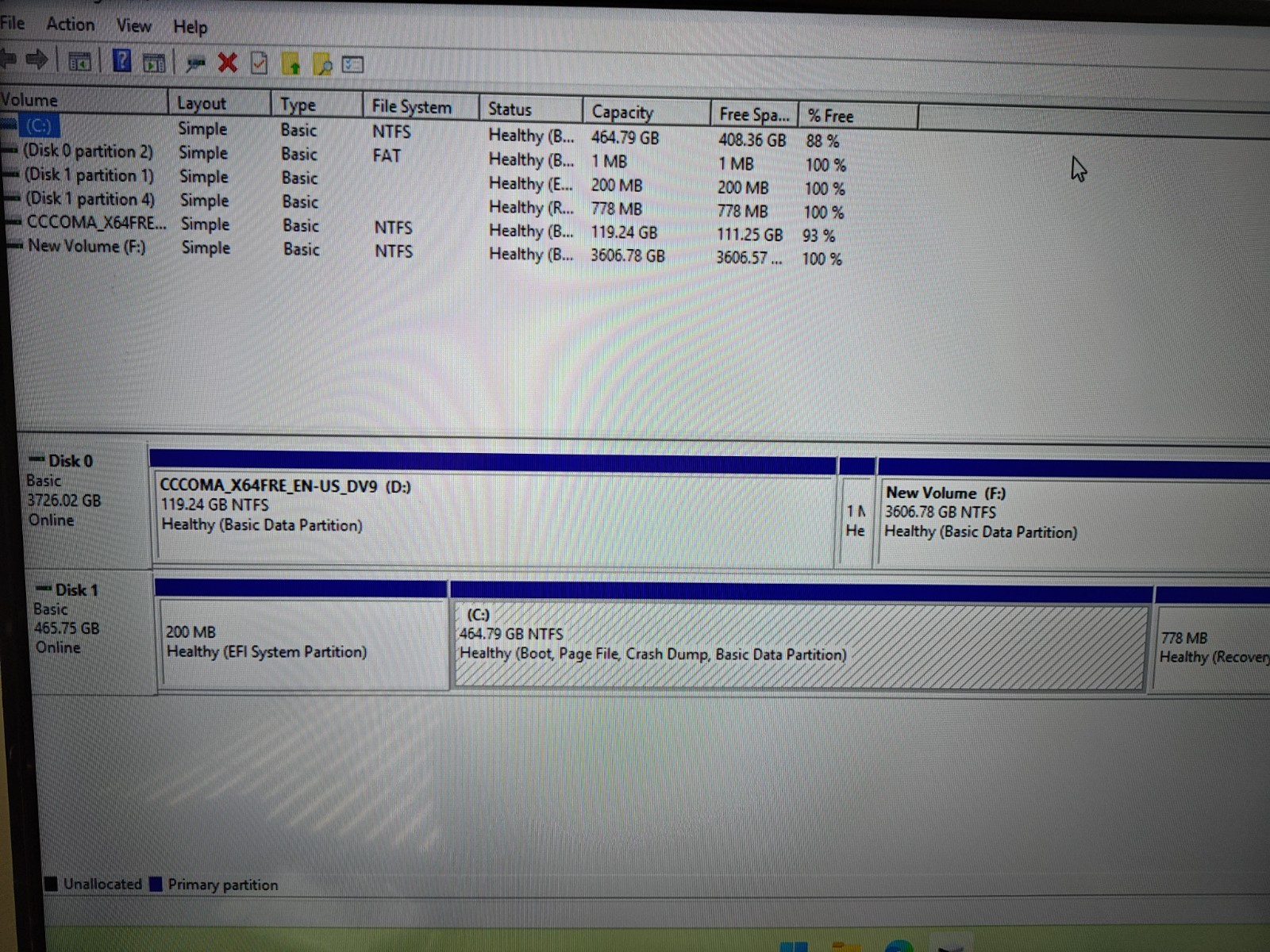
Task: Sort by the Type column header
Action: [316, 105]
